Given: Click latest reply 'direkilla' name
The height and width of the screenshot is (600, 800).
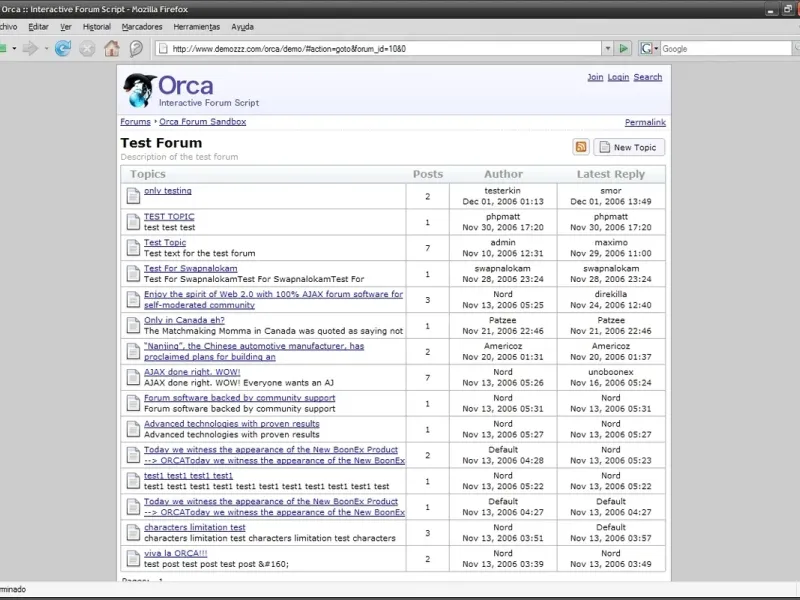Looking at the screenshot, I should 611,294.
